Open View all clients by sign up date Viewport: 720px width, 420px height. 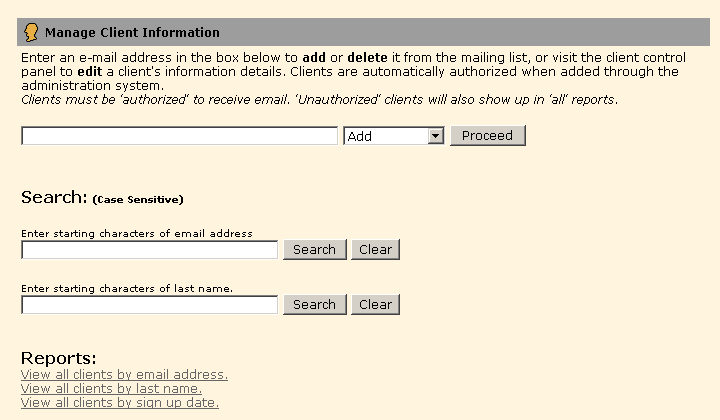coord(119,403)
